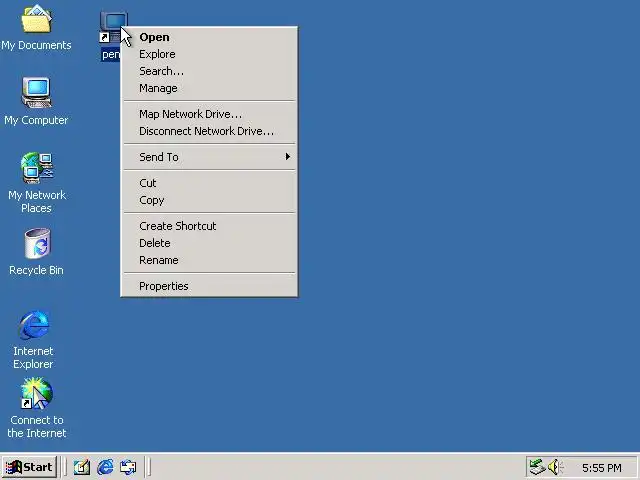The height and width of the screenshot is (480, 640).
Task: Click the My Documents label text
Action: click(36, 45)
